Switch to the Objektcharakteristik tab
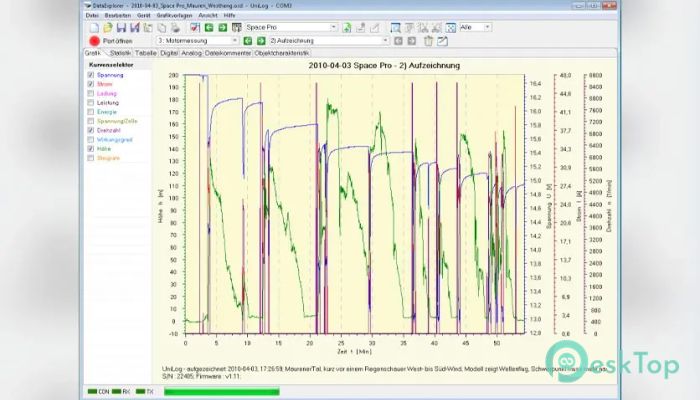Viewport: 700px width, 400px height. (282, 53)
